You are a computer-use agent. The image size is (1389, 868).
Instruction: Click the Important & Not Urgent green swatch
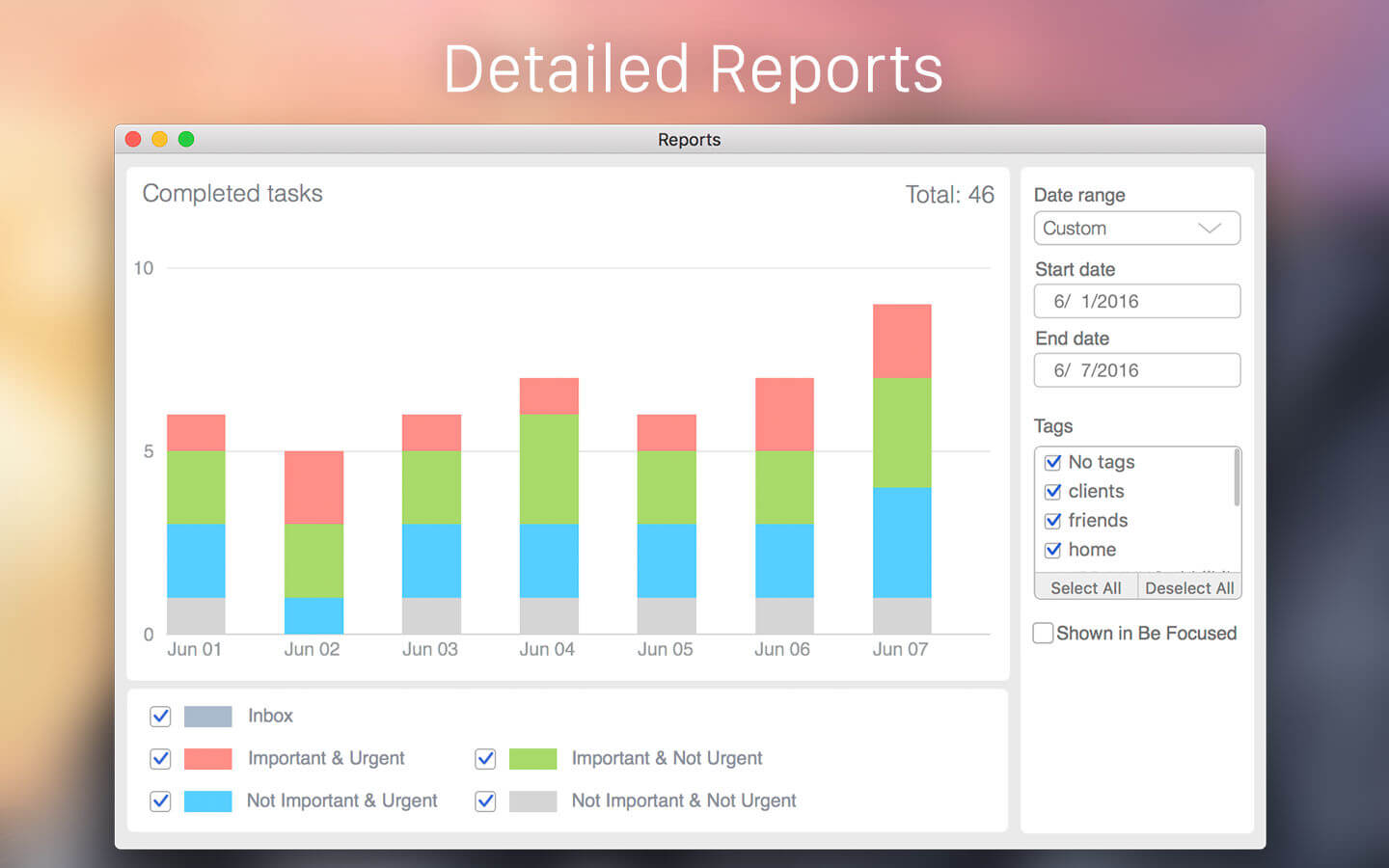tap(532, 759)
